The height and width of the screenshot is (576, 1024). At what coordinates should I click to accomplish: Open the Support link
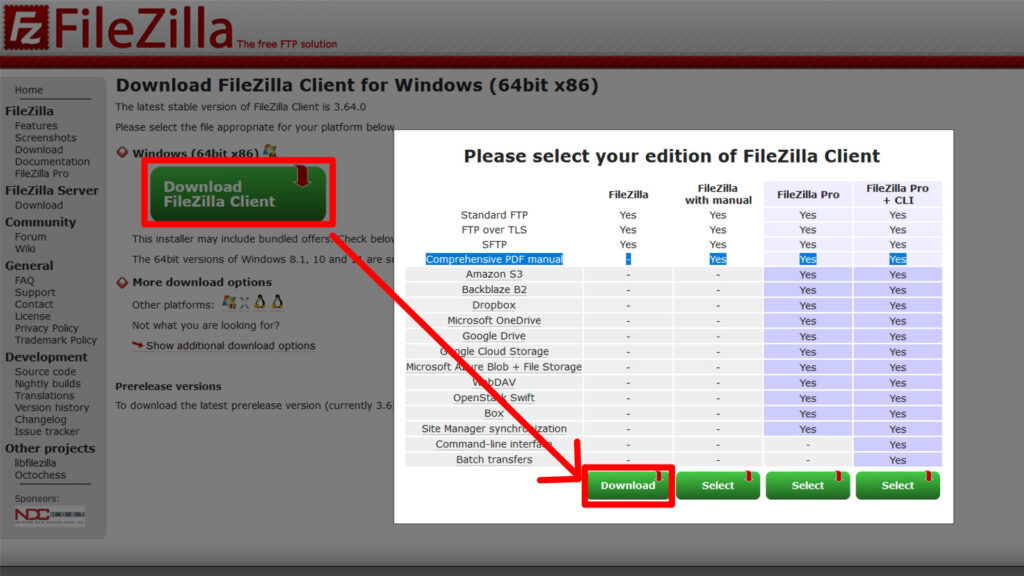click(35, 293)
